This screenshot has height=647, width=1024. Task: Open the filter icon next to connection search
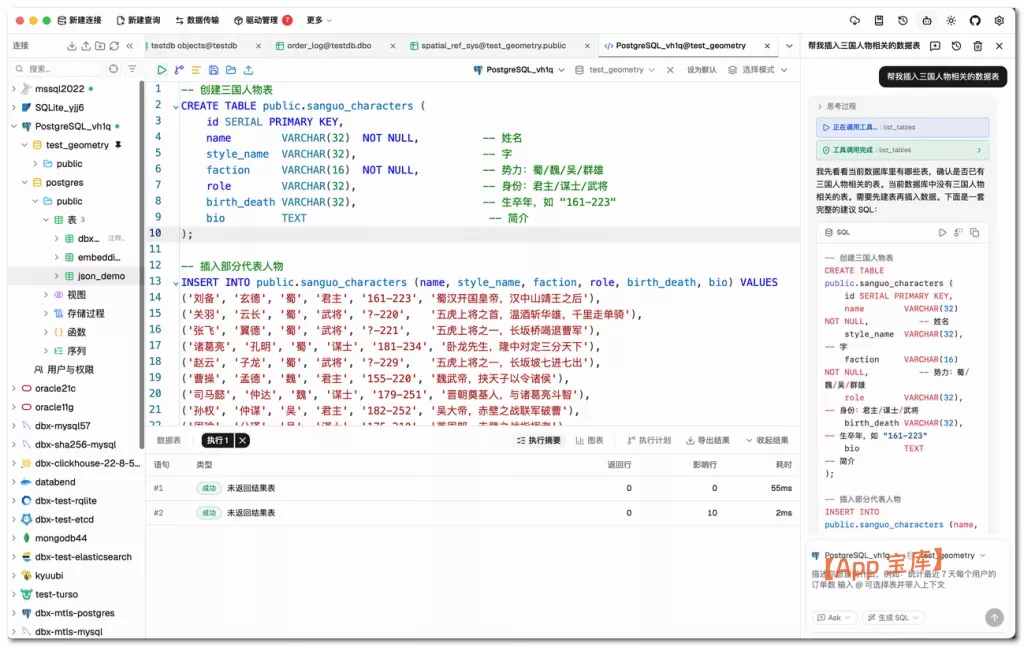(132, 69)
